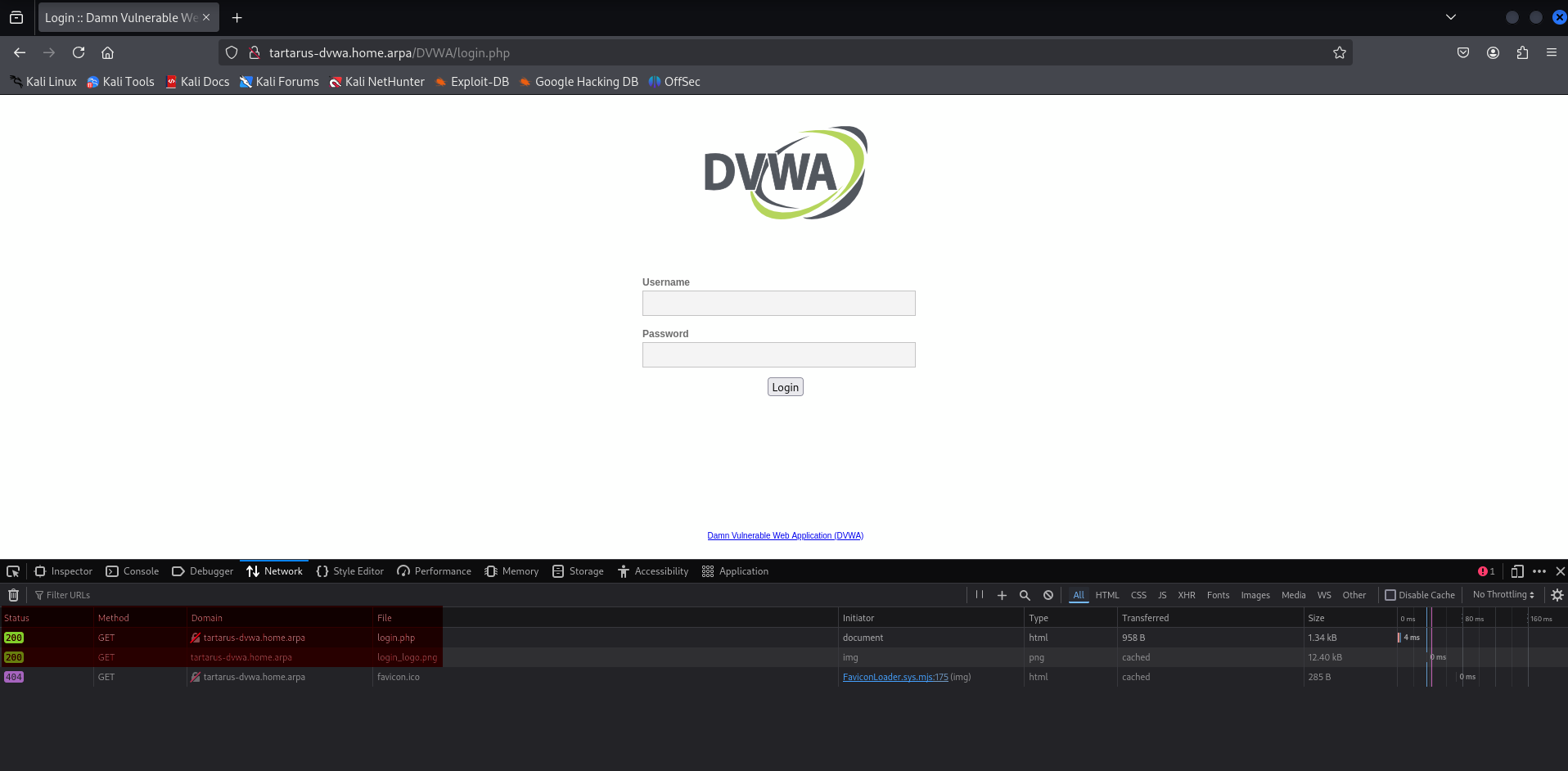Reload the page with the refresh icon
Screen dimensions: 1568x771
79,52
